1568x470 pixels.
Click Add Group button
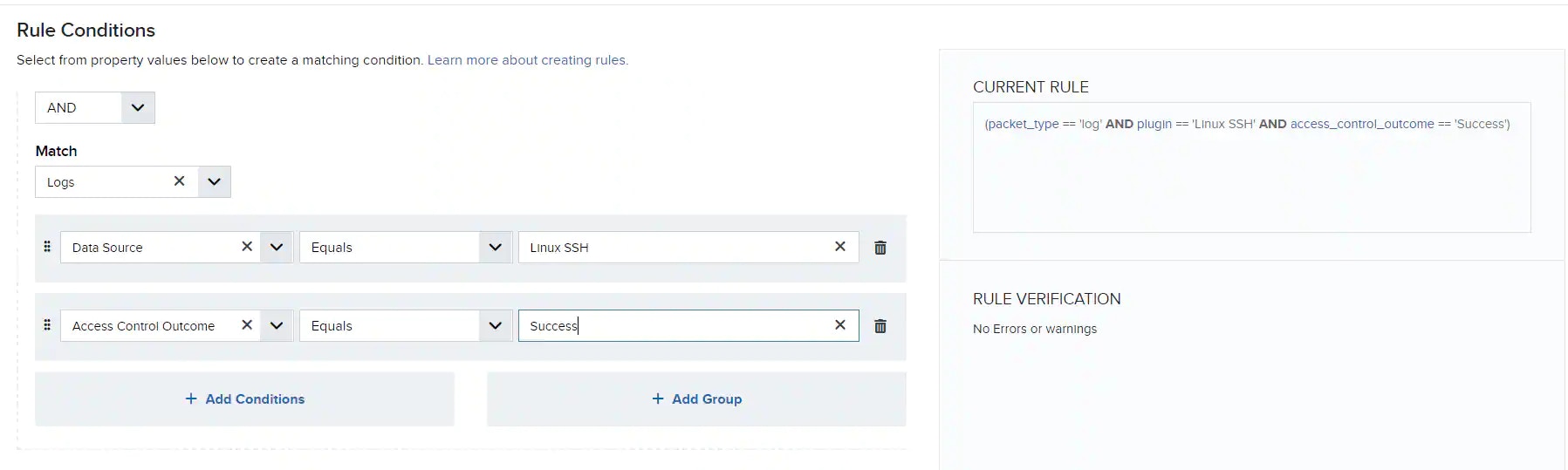coord(696,399)
